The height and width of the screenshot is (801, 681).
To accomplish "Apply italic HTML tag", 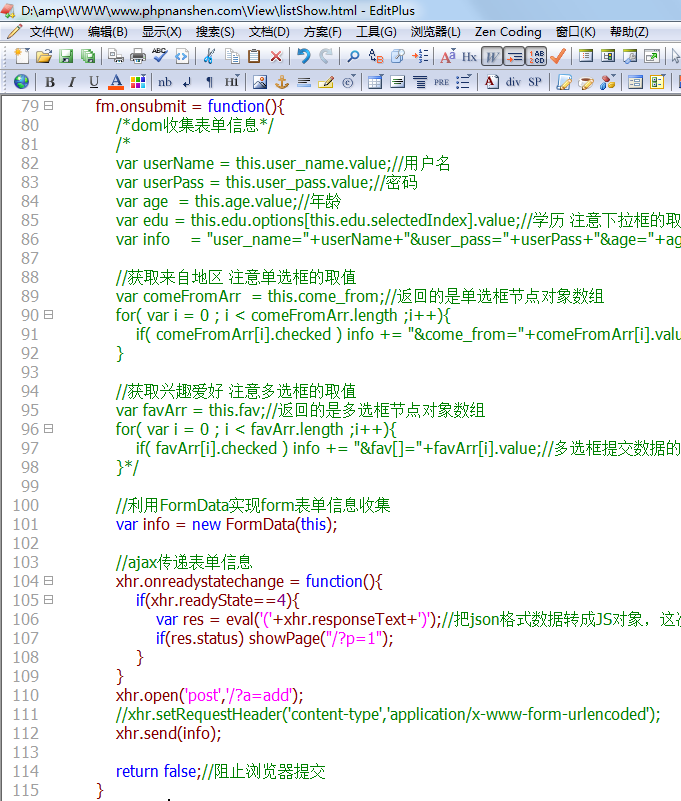I will pyautogui.click(x=72, y=82).
